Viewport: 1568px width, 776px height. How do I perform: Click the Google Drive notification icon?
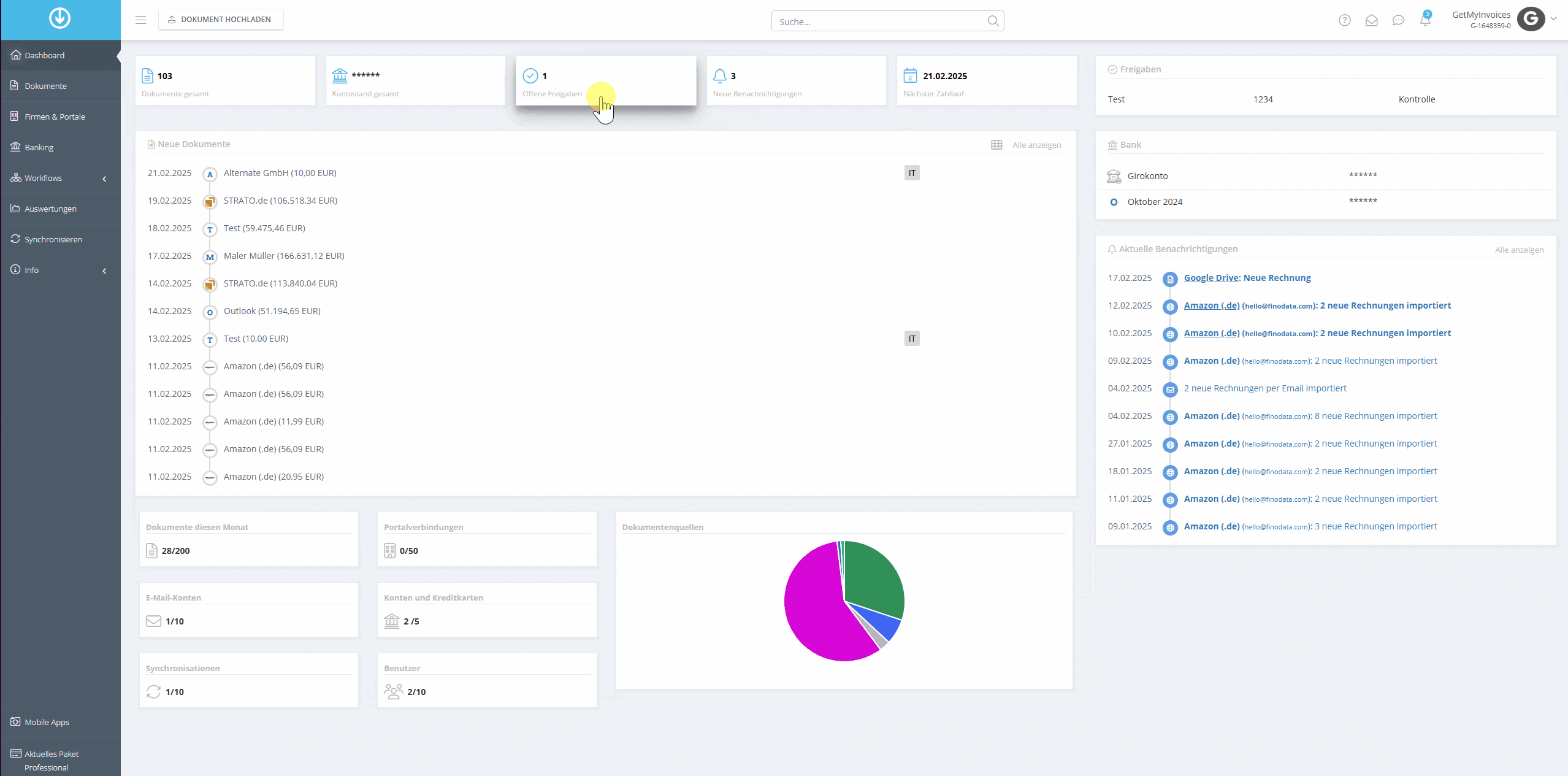1170,279
